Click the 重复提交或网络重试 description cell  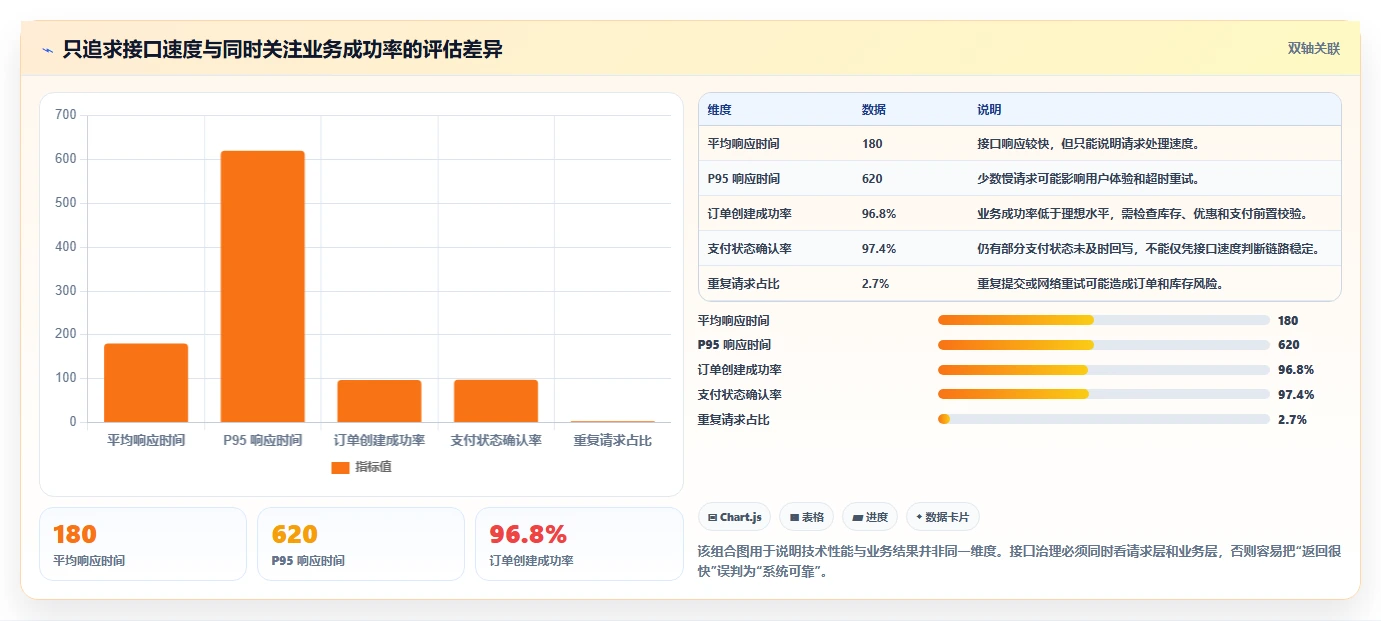click(1100, 284)
